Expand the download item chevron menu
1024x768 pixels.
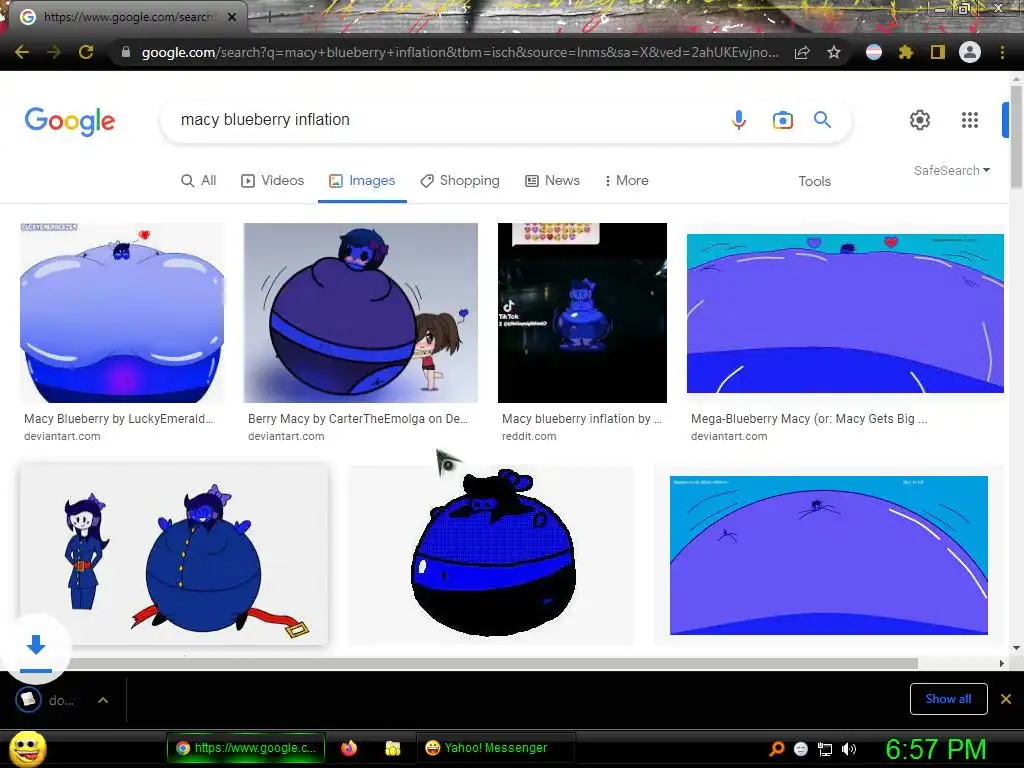tap(103, 700)
